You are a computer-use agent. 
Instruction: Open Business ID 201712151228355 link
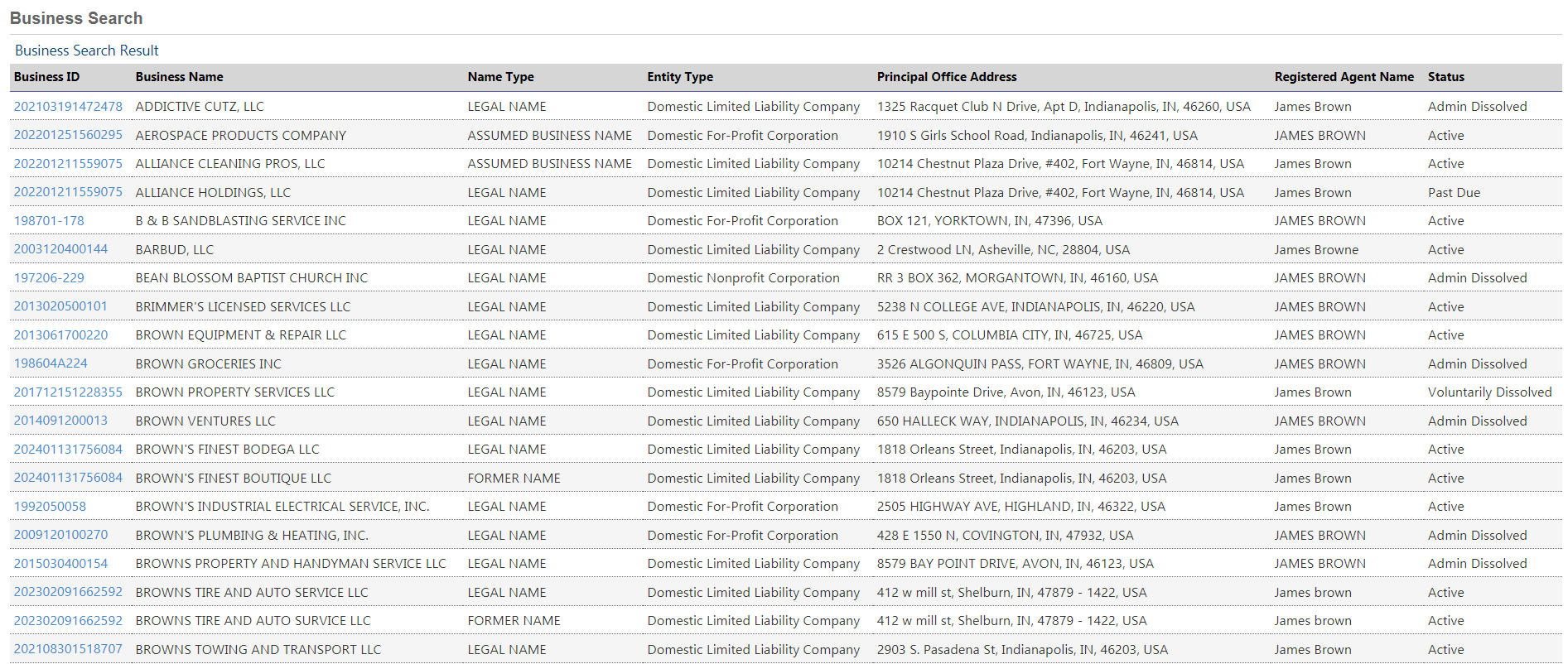click(x=68, y=392)
